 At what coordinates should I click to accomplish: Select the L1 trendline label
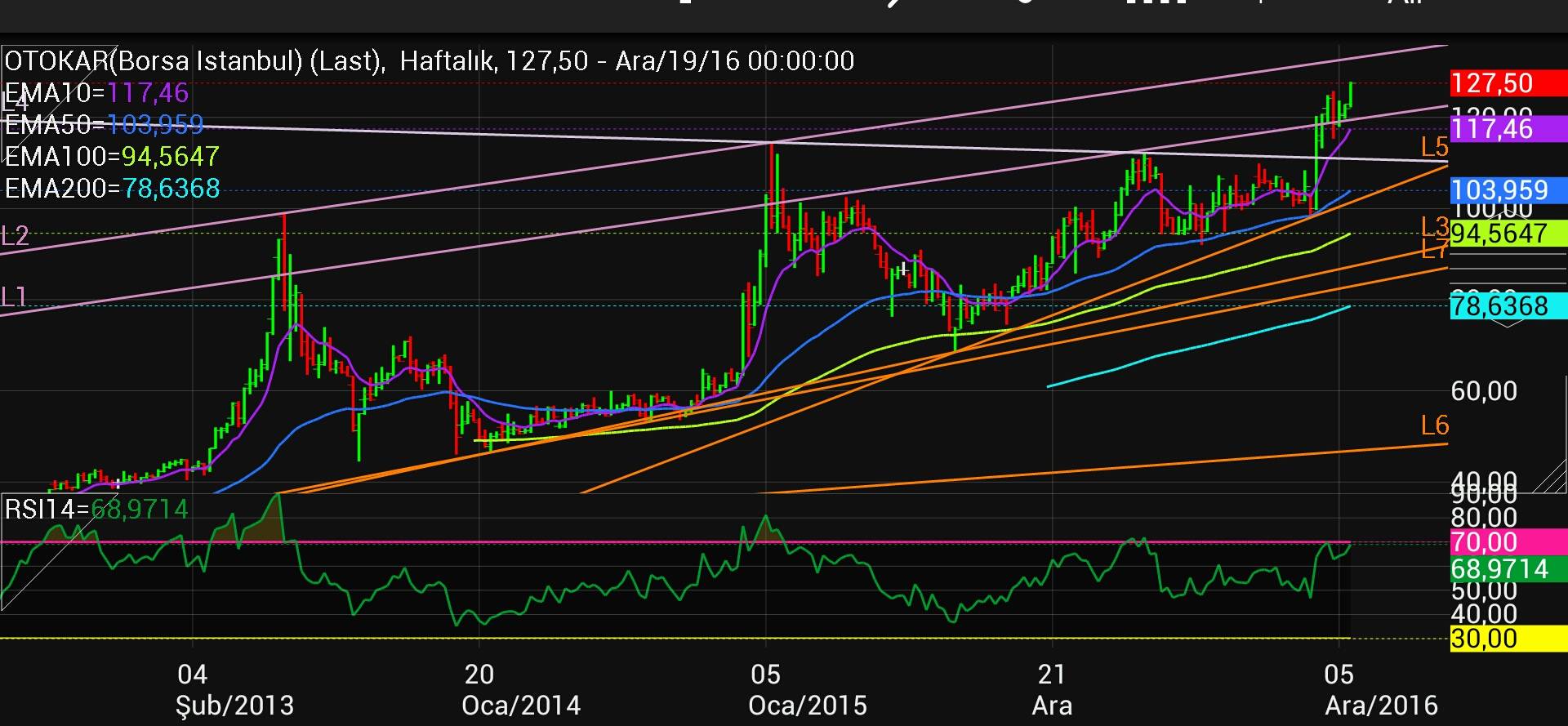pyautogui.click(x=14, y=297)
